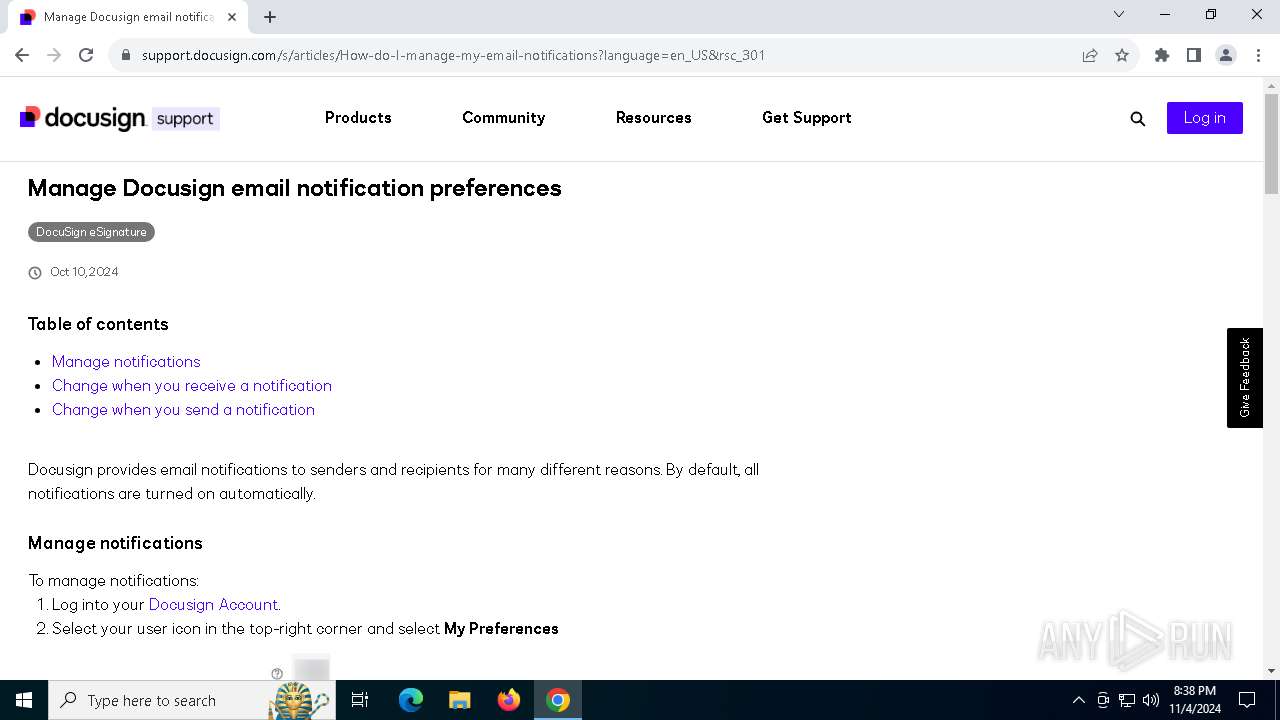
Task: Launch Microsoft Edge from taskbar
Action: [411, 700]
